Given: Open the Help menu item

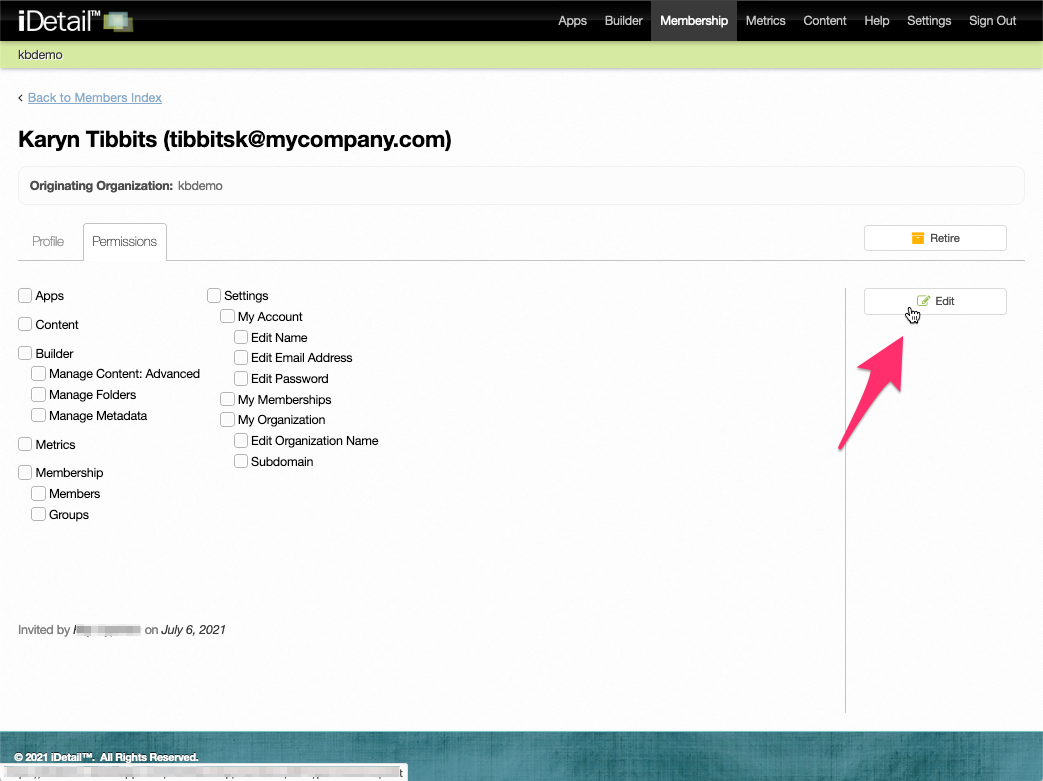Looking at the screenshot, I should [x=876, y=21].
